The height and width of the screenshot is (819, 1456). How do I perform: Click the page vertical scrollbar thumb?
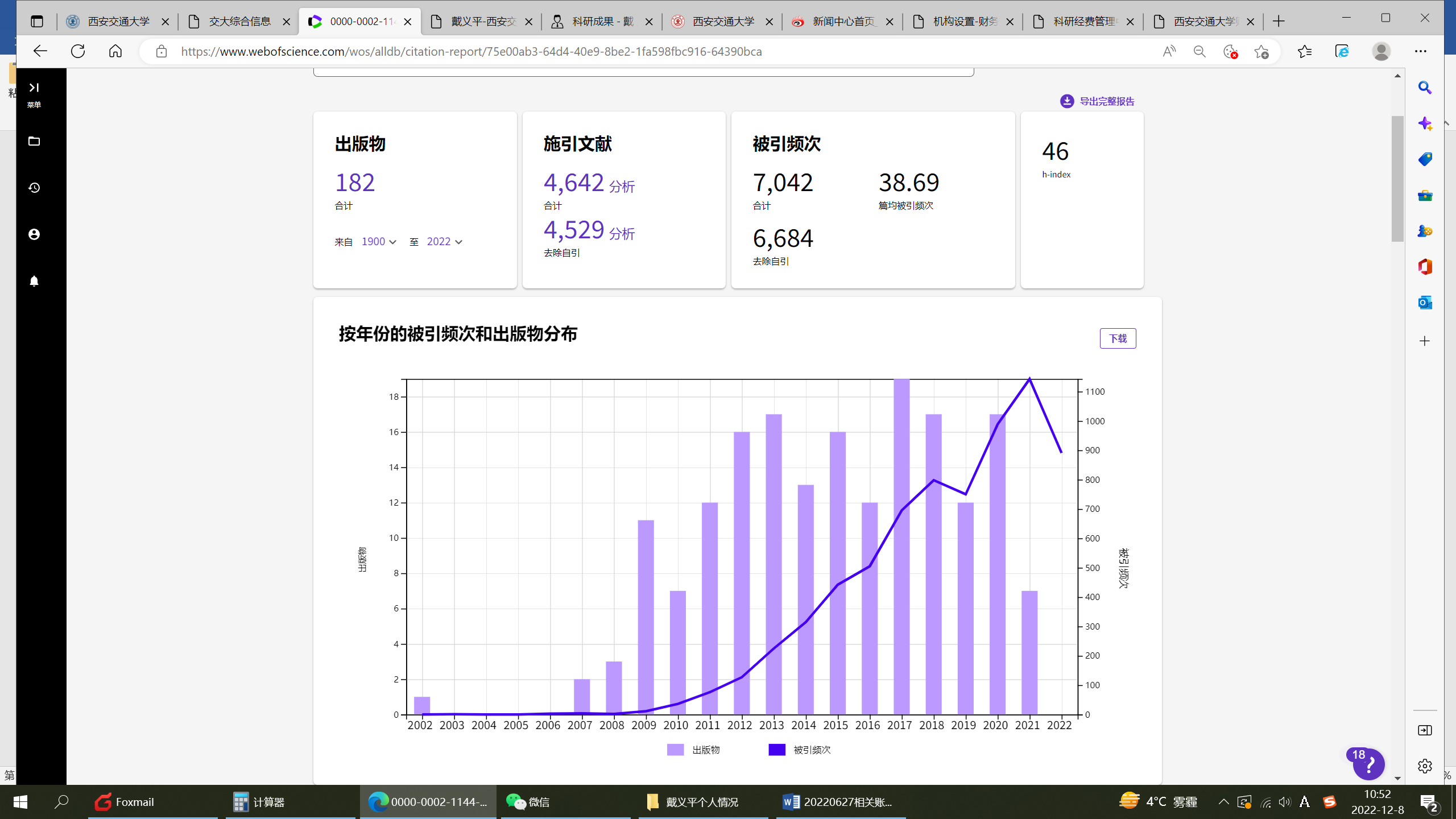tap(1397, 178)
